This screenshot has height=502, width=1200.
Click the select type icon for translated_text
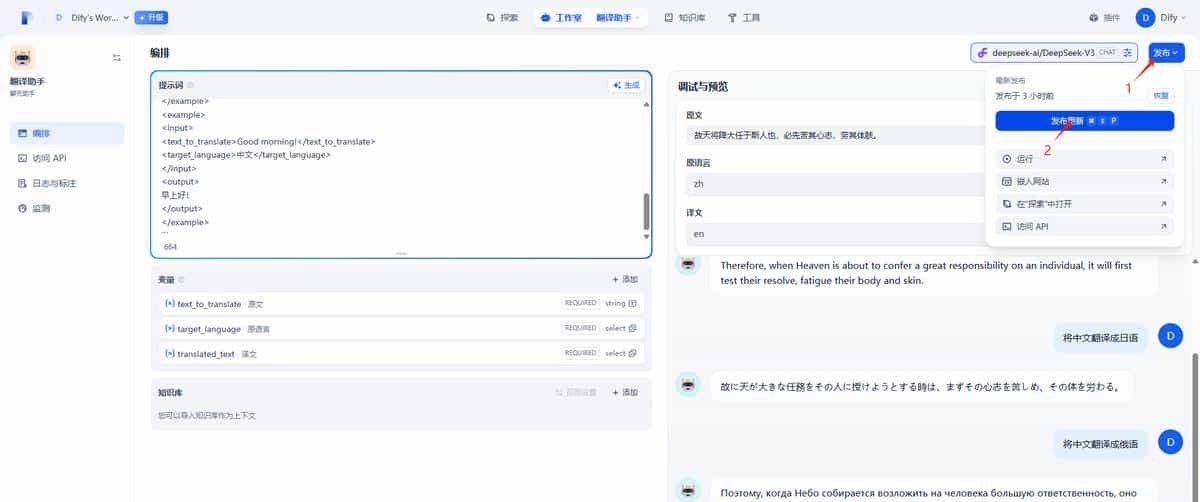tap(632, 353)
